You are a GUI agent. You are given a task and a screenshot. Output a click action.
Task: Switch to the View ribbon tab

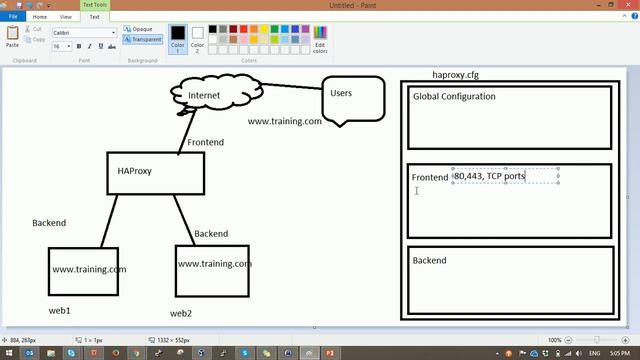(x=66, y=17)
